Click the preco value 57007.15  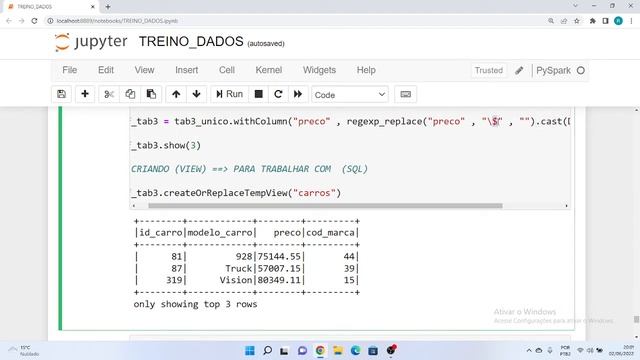pyautogui.click(x=279, y=269)
